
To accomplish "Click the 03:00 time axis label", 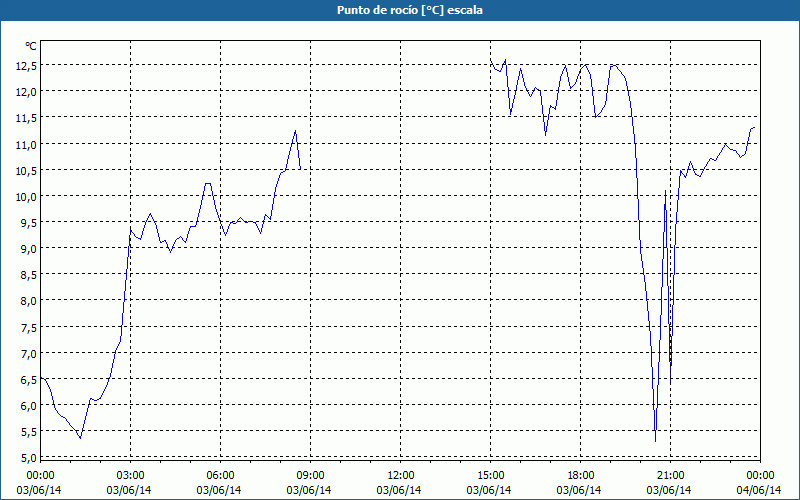I will pos(131,476).
